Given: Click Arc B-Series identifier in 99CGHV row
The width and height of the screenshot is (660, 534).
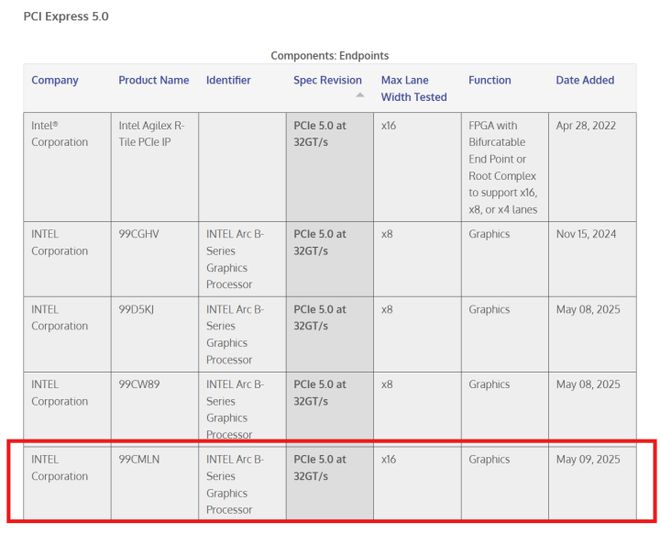Looking at the screenshot, I should 235,259.
